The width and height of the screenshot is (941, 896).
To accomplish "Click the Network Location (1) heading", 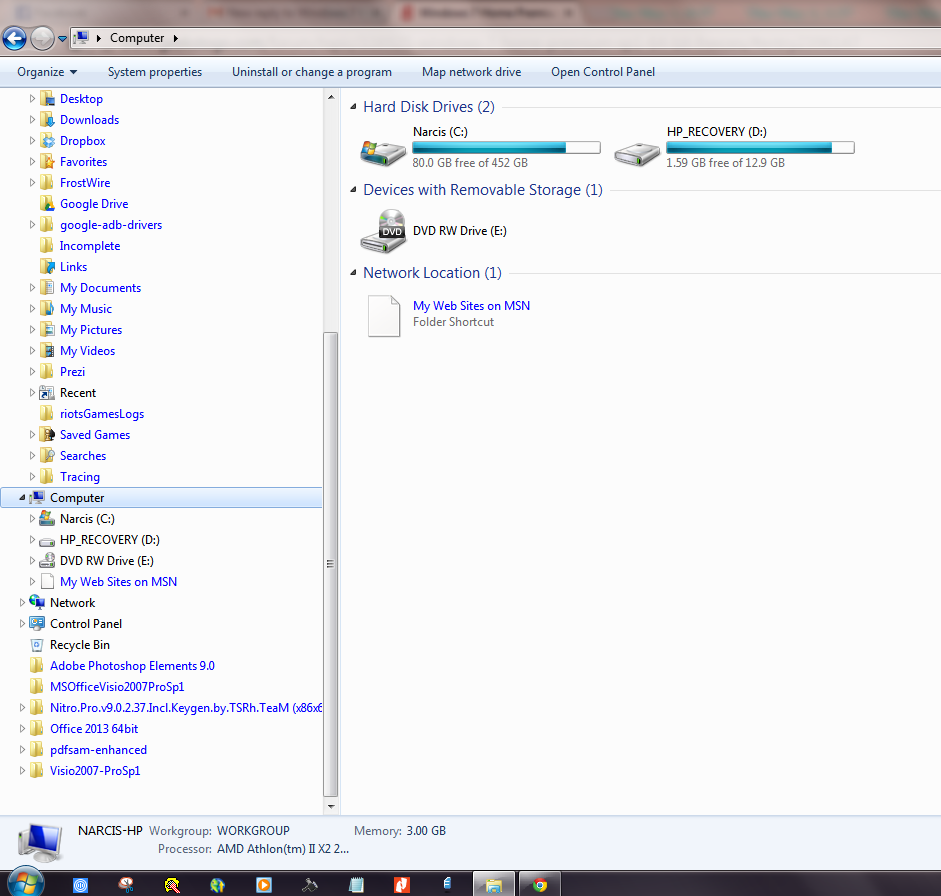I will click(432, 273).
